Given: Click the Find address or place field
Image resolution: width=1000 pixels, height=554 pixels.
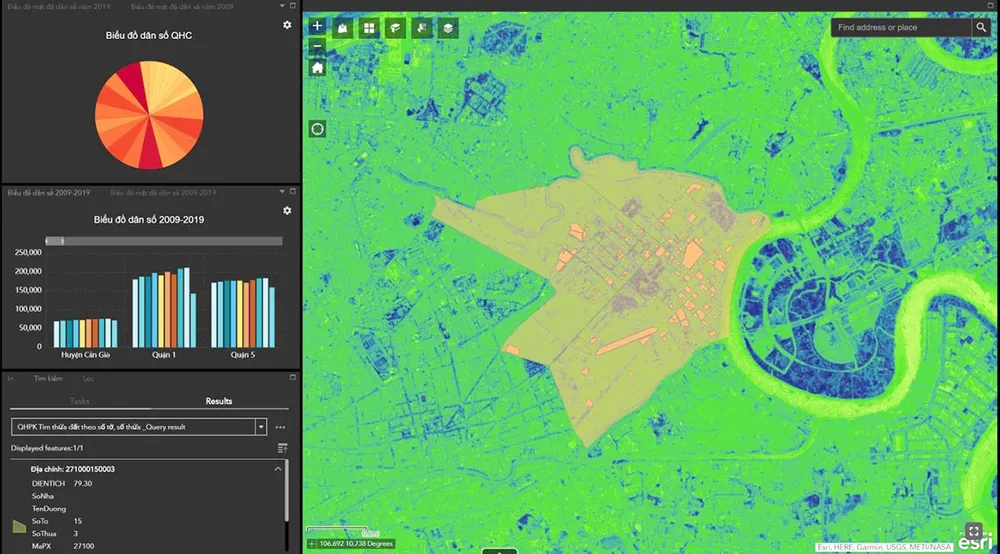Looking at the screenshot, I should click(x=900, y=28).
